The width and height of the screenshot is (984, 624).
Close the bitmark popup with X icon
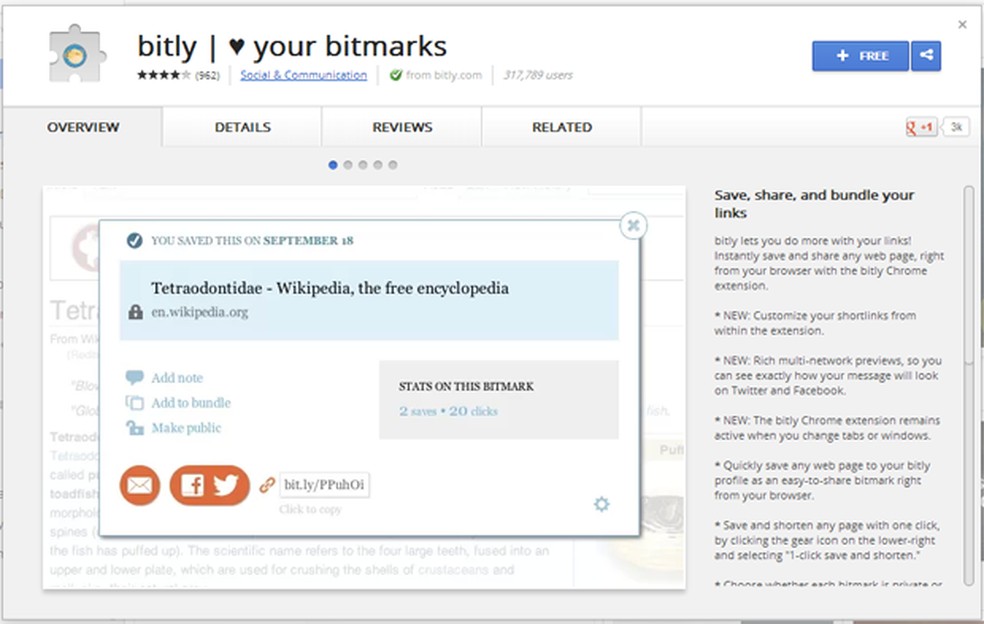pos(633,225)
